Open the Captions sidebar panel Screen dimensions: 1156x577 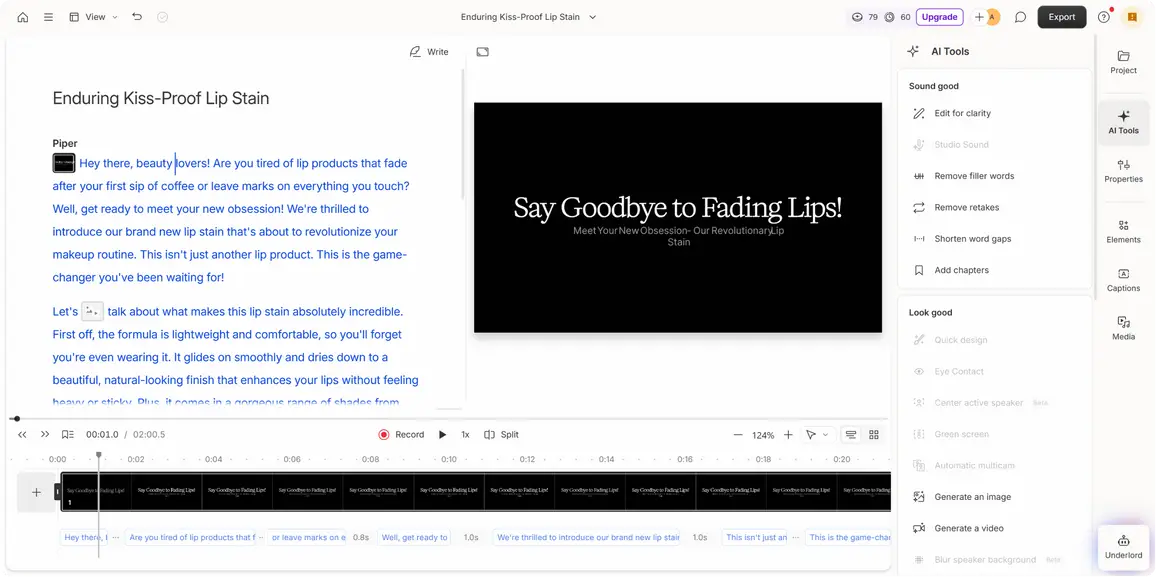(1123, 280)
